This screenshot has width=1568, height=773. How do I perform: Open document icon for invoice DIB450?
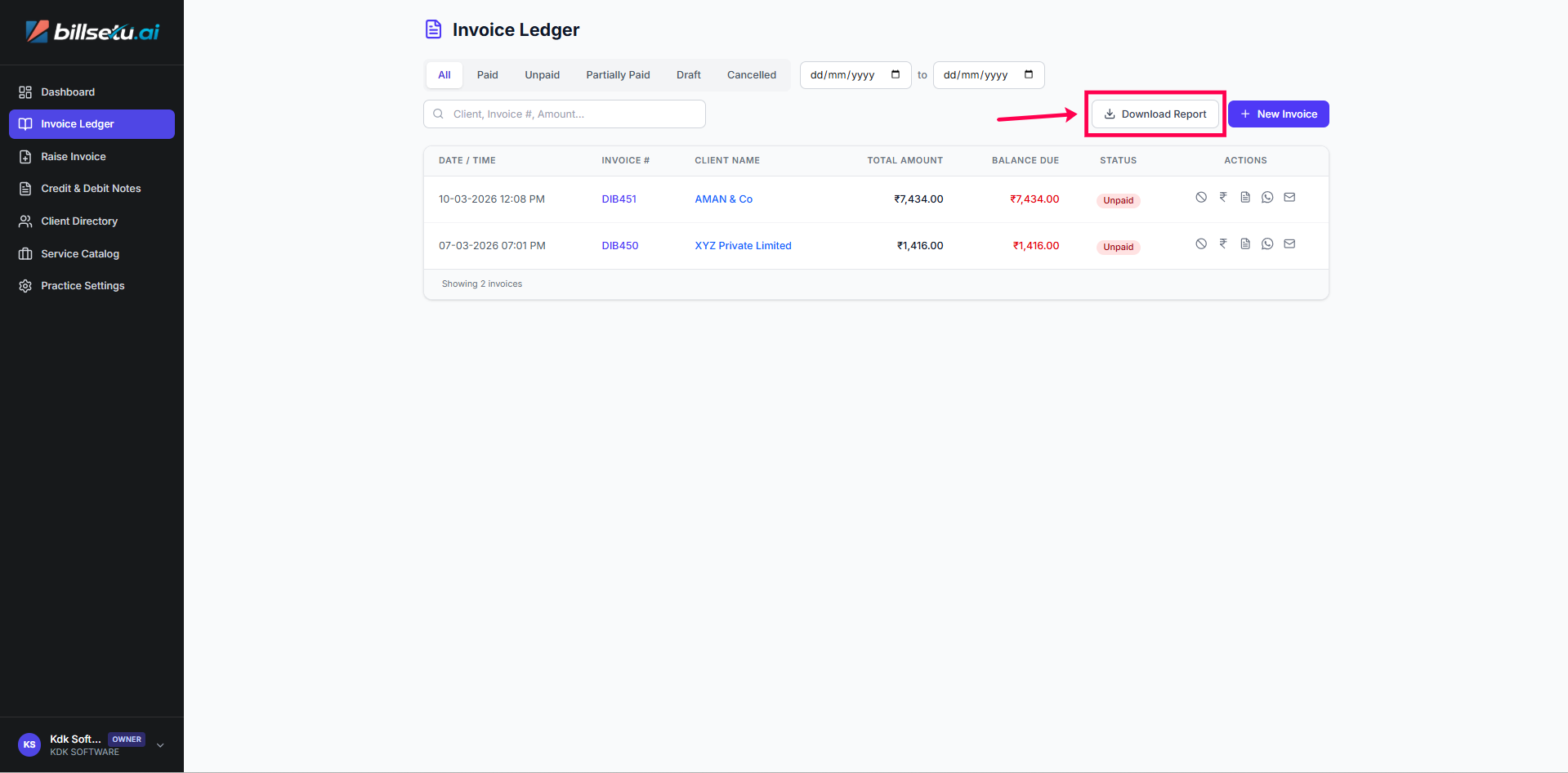click(1245, 244)
